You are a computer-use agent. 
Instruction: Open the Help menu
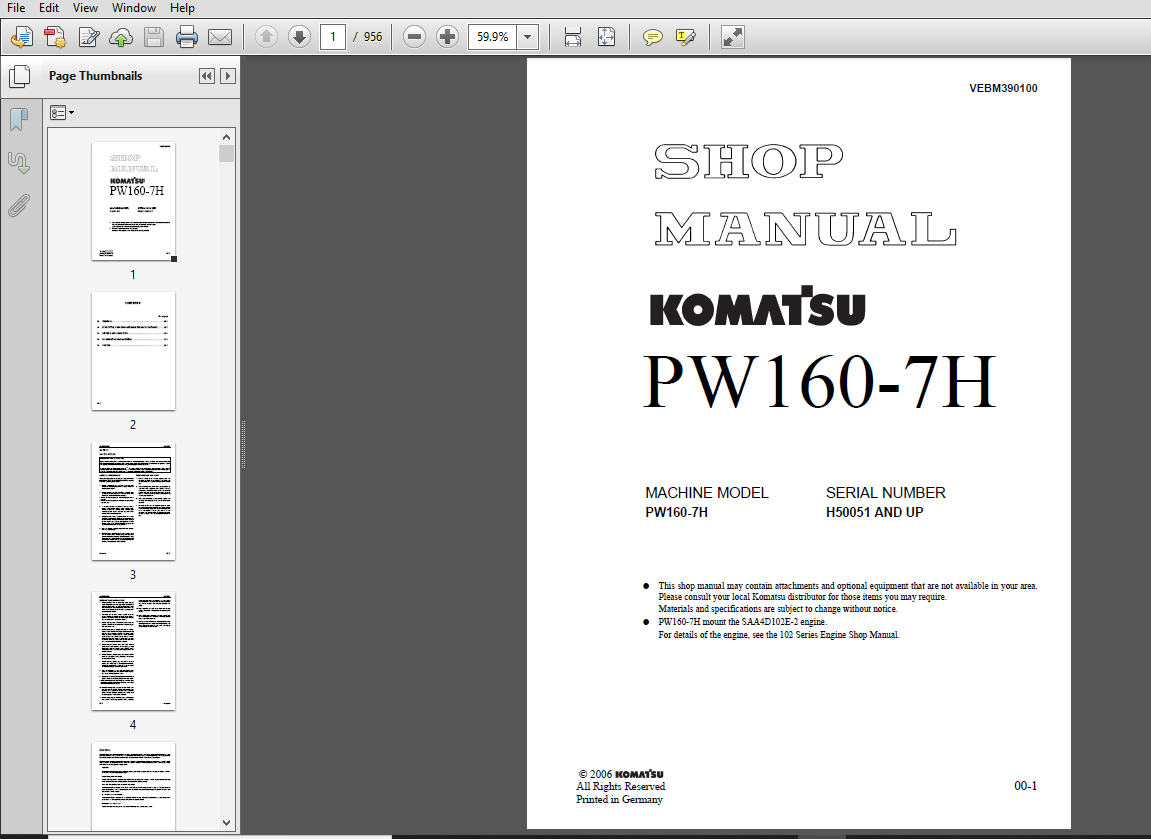182,8
